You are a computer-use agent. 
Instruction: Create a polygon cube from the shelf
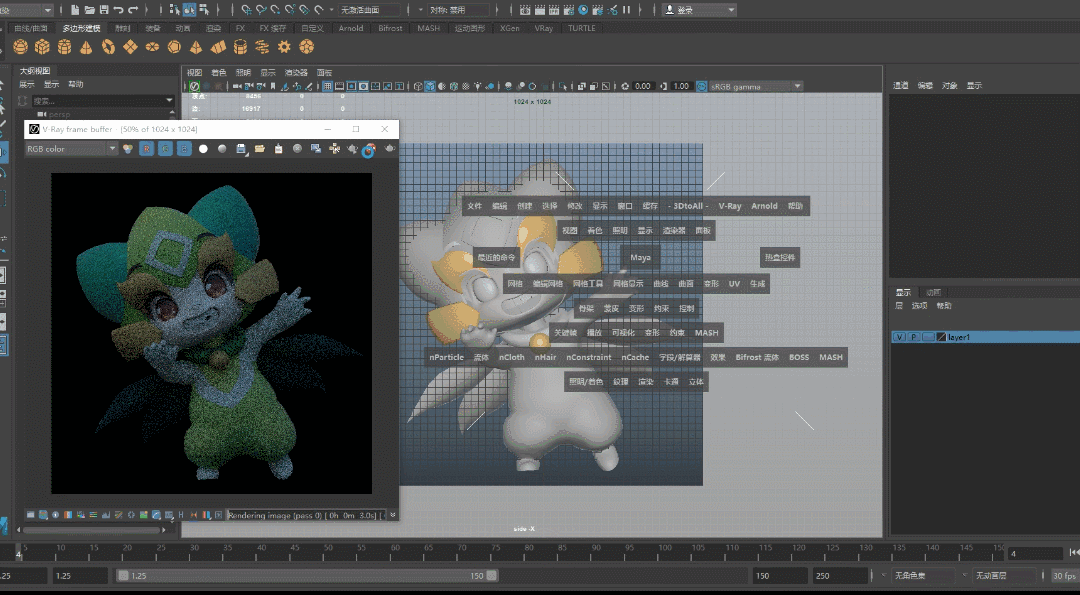coord(43,47)
